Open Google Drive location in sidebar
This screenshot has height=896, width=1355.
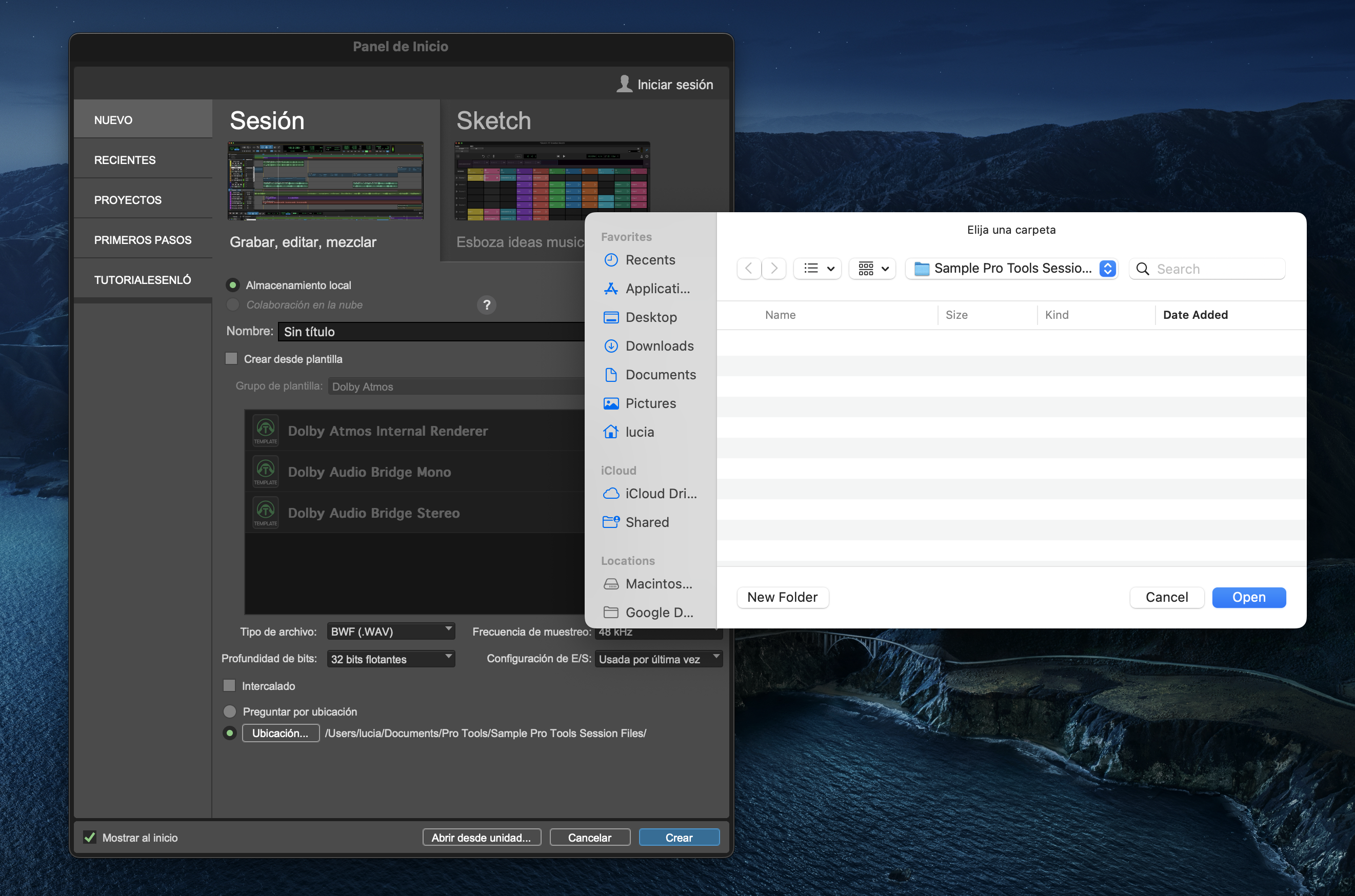pyautogui.click(x=659, y=613)
